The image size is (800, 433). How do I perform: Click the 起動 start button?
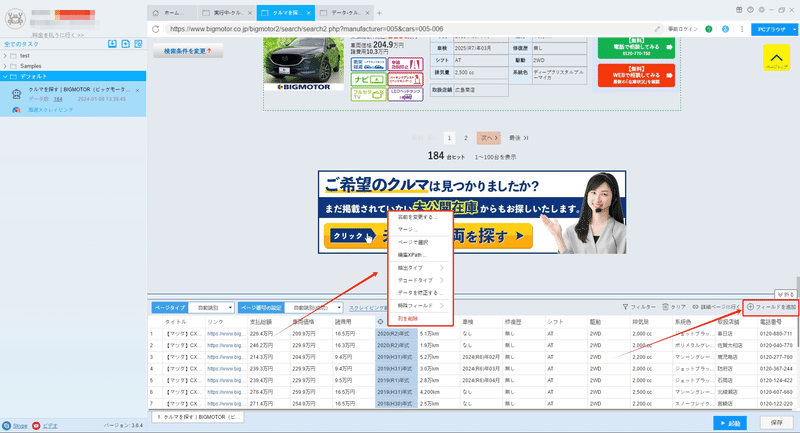click(x=730, y=423)
